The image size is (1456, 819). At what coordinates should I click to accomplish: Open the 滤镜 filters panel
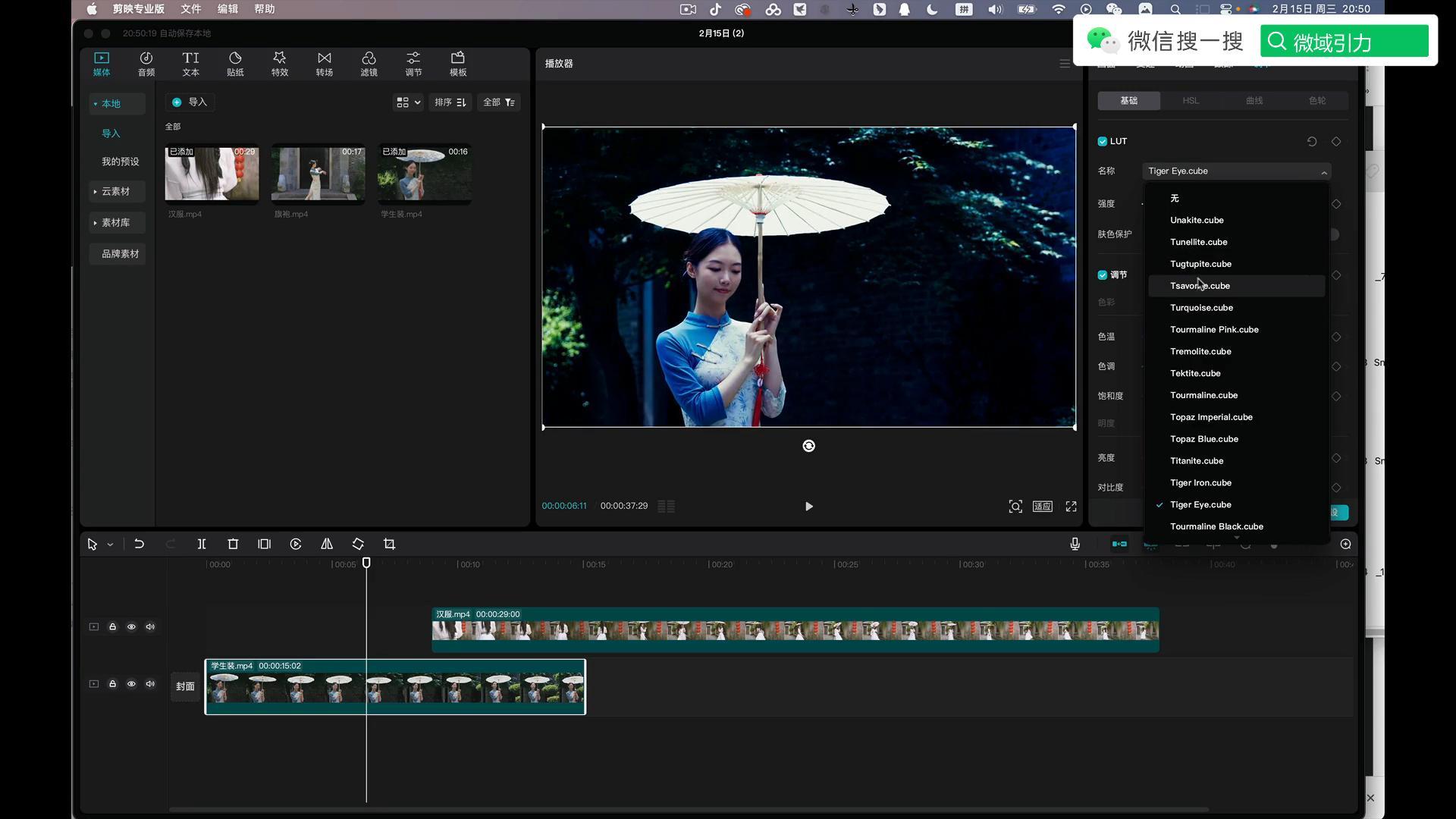coord(369,64)
